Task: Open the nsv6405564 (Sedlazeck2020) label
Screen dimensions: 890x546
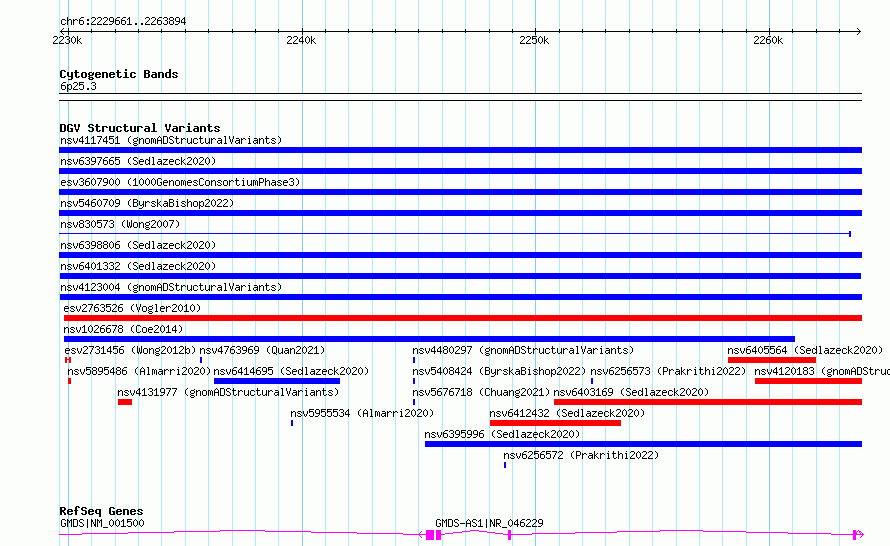Action: click(x=805, y=350)
